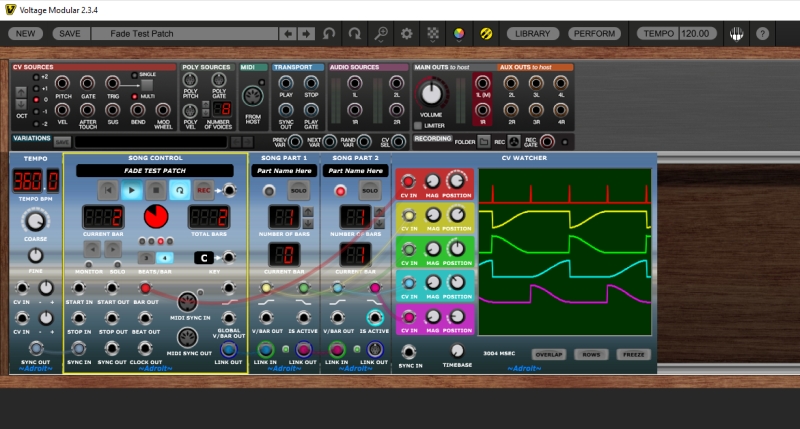Click the monitor next-part arrow button
The width and height of the screenshot is (800, 429).
tap(113, 249)
